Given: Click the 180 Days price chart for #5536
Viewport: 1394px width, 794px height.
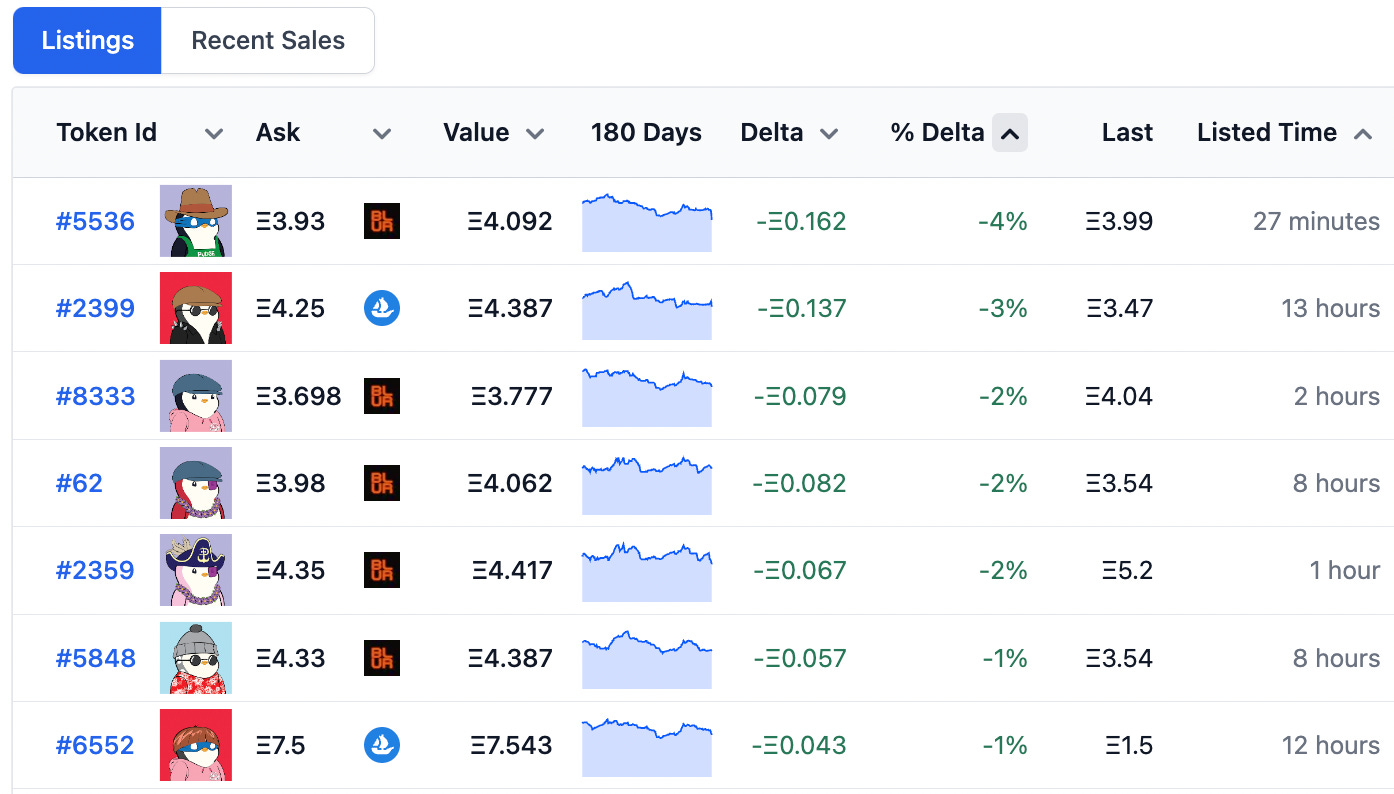Looking at the screenshot, I should 646,221.
